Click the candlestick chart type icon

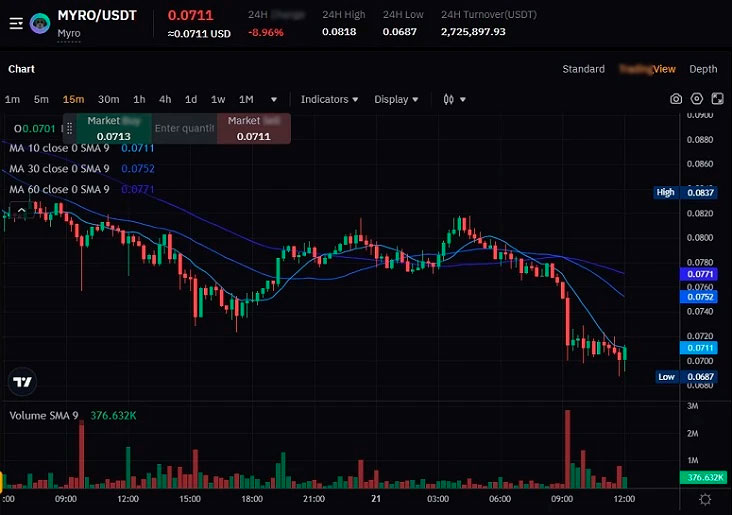[448, 99]
